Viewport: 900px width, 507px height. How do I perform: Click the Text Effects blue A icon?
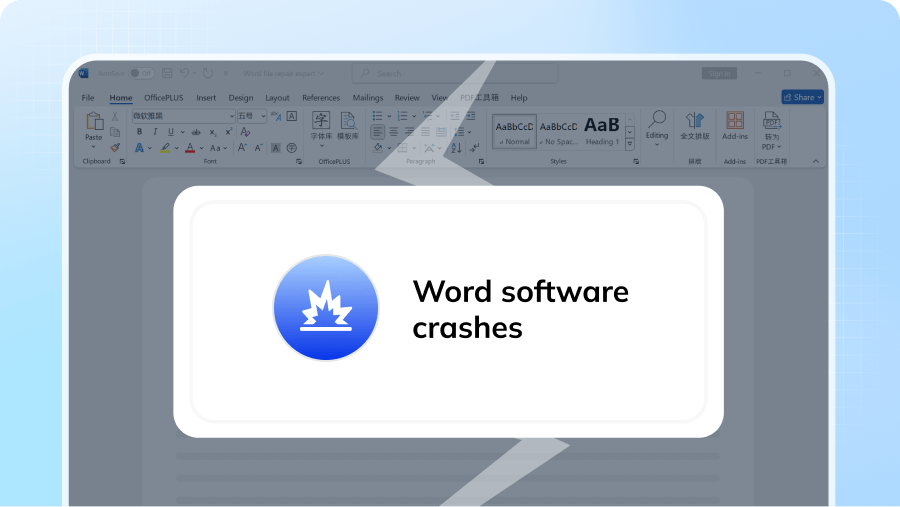click(x=139, y=148)
